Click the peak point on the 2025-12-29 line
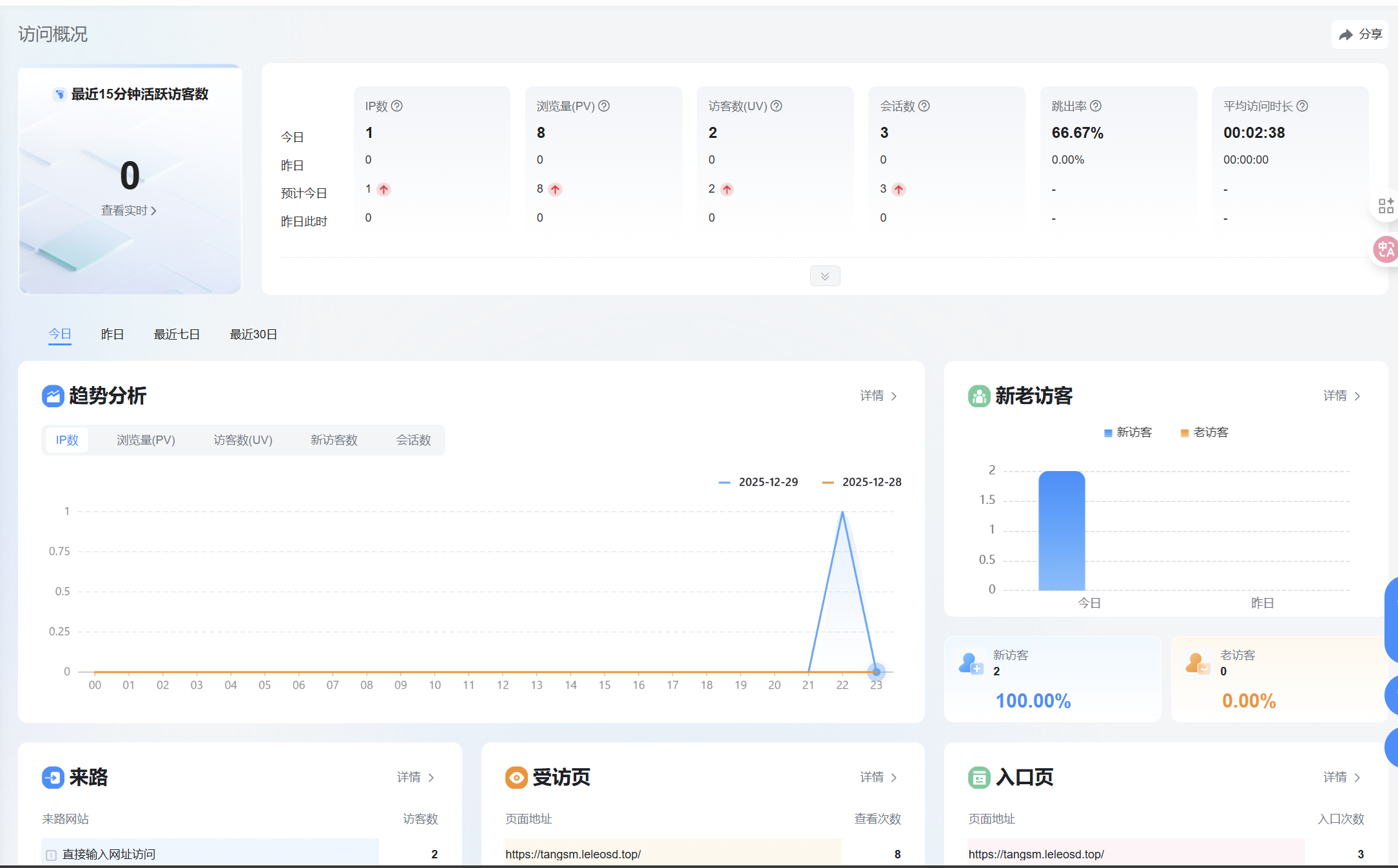This screenshot has height=868, width=1398. [842, 511]
